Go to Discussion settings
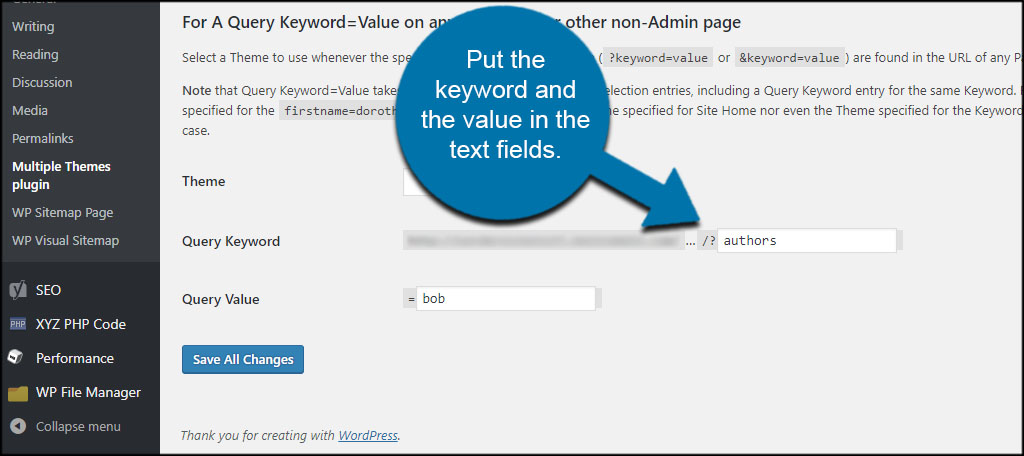Image resolution: width=1024 pixels, height=456 pixels. tap(42, 83)
